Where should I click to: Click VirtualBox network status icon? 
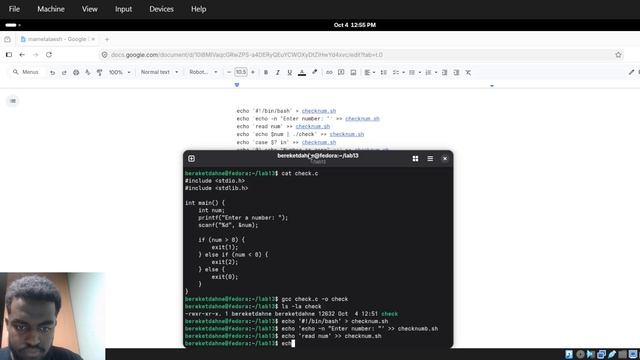coord(601,354)
